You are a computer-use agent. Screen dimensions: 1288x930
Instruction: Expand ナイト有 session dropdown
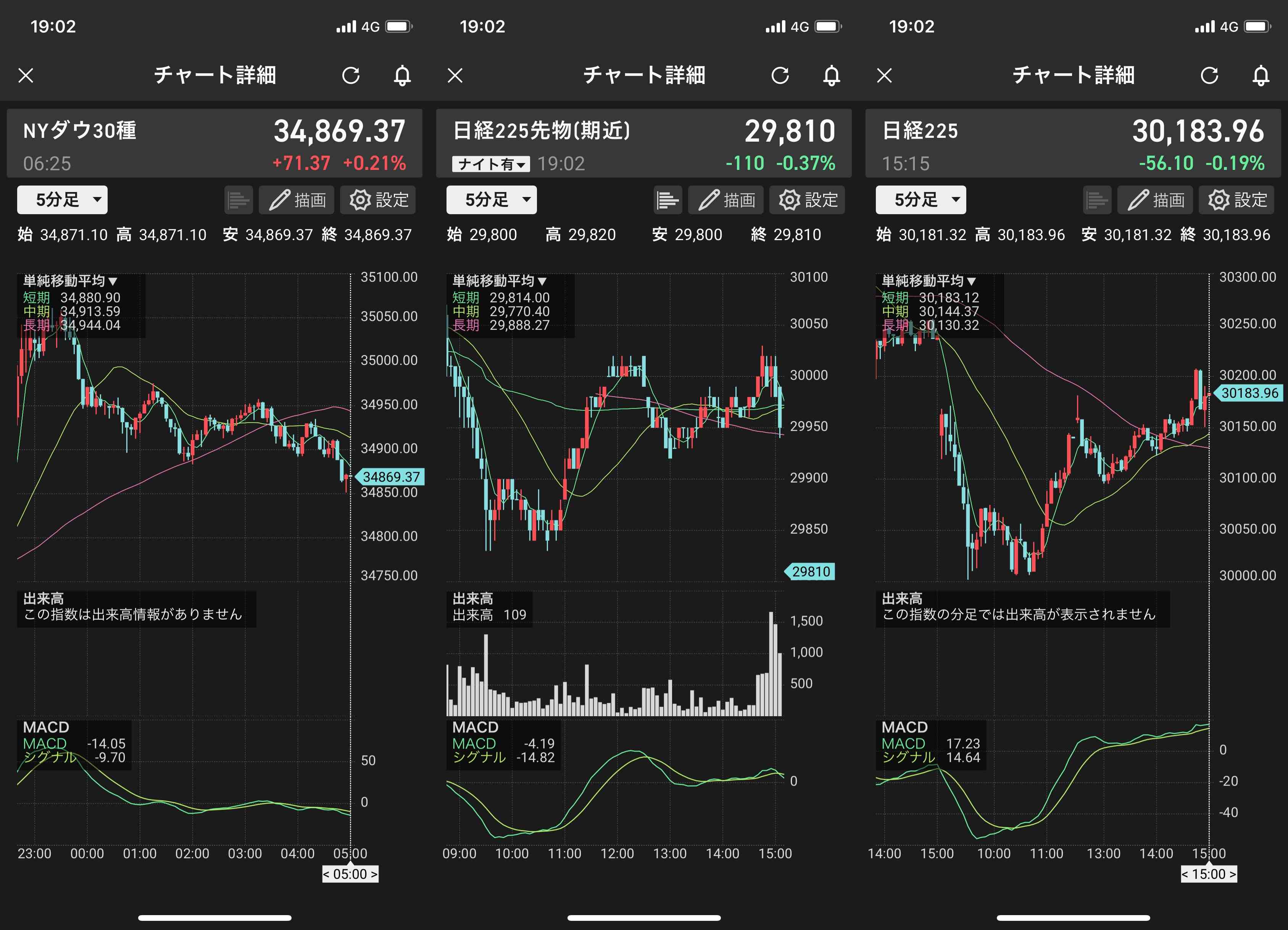point(491,164)
